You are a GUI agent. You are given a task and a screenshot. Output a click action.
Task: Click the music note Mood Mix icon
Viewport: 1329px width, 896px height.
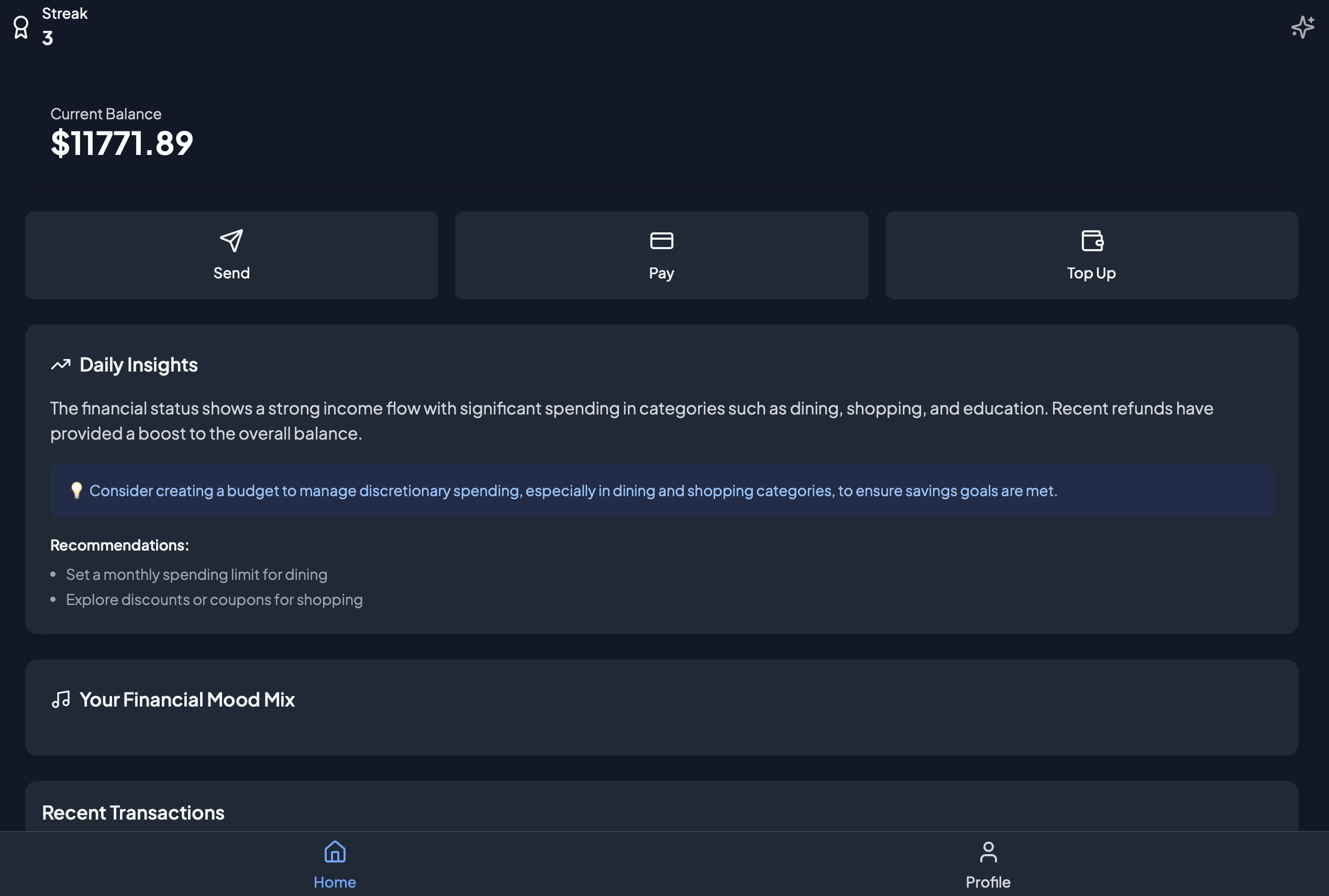61,699
